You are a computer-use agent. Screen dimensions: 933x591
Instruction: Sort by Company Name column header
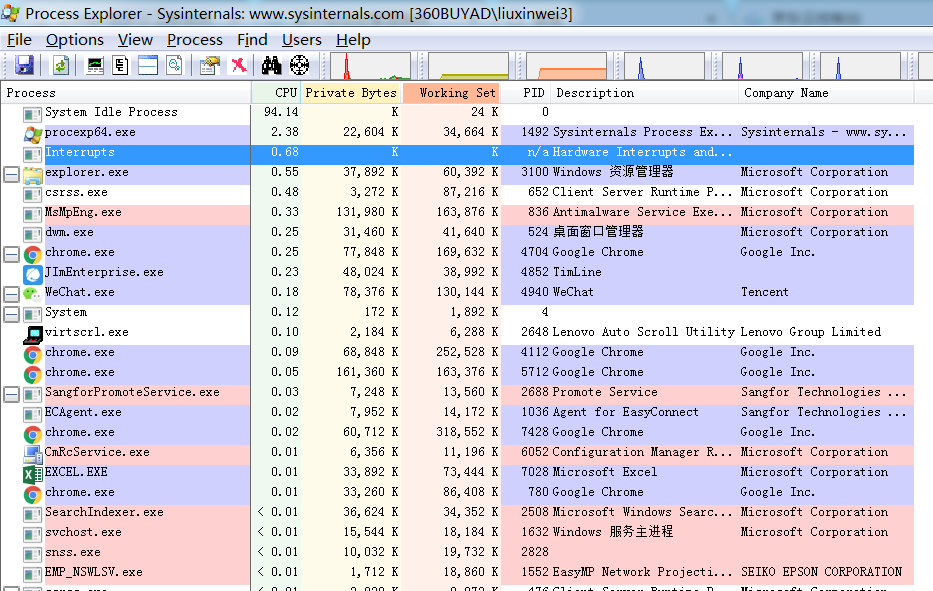point(826,93)
